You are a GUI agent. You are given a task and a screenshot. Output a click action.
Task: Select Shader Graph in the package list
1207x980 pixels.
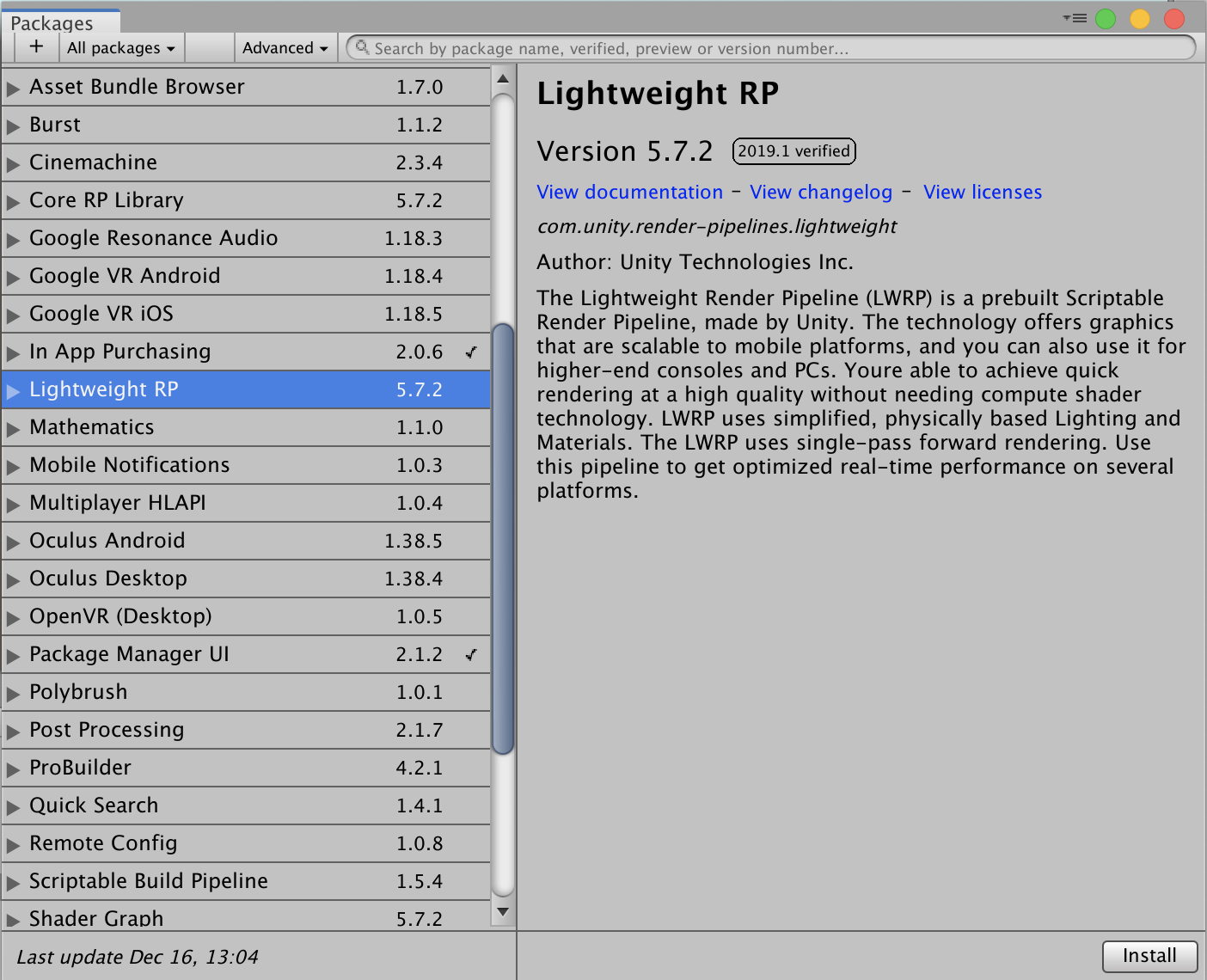pyautogui.click(x=96, y=918)
